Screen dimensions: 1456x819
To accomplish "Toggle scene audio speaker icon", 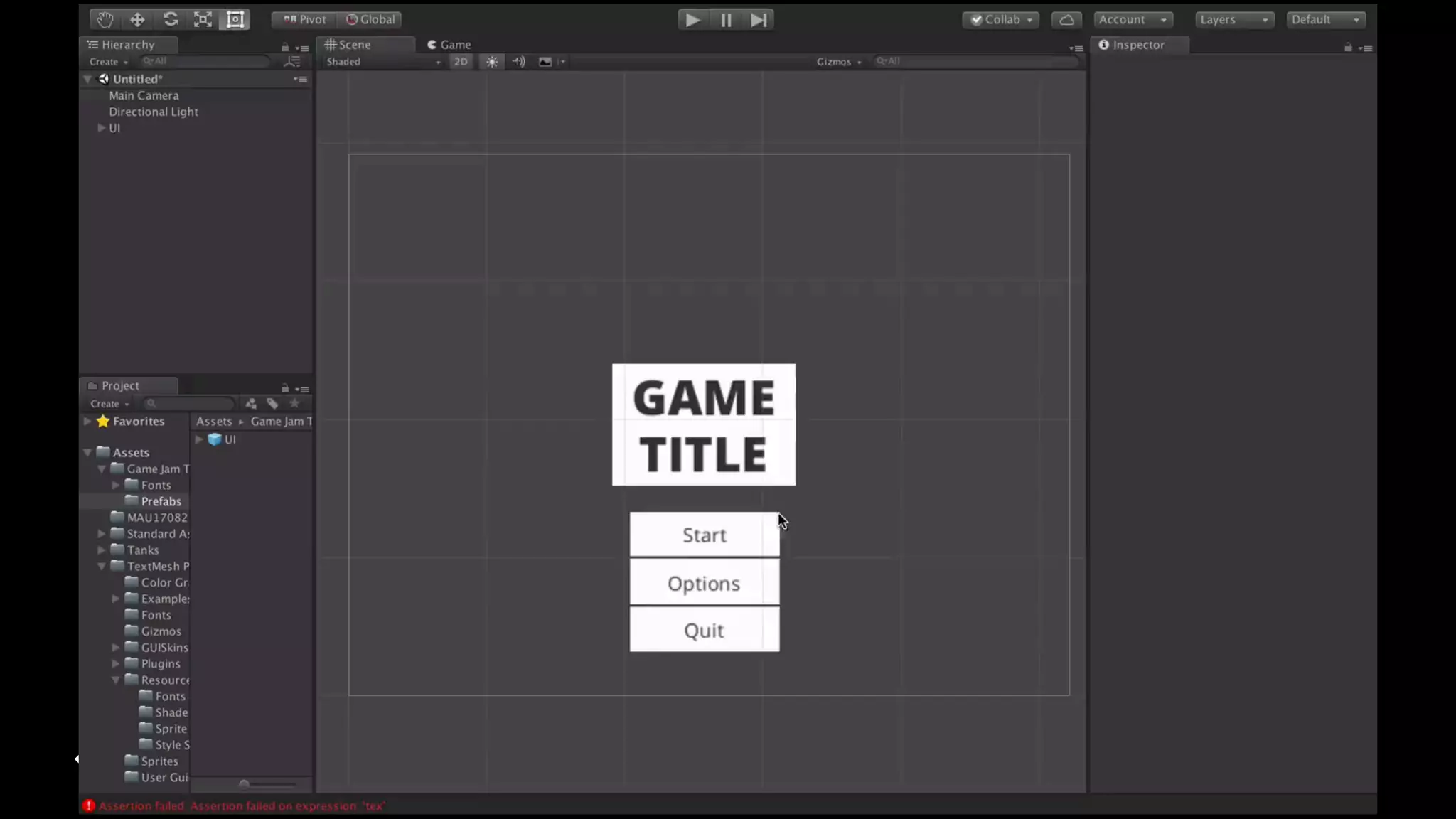I will pyautogui.click(x=518, y=62).
